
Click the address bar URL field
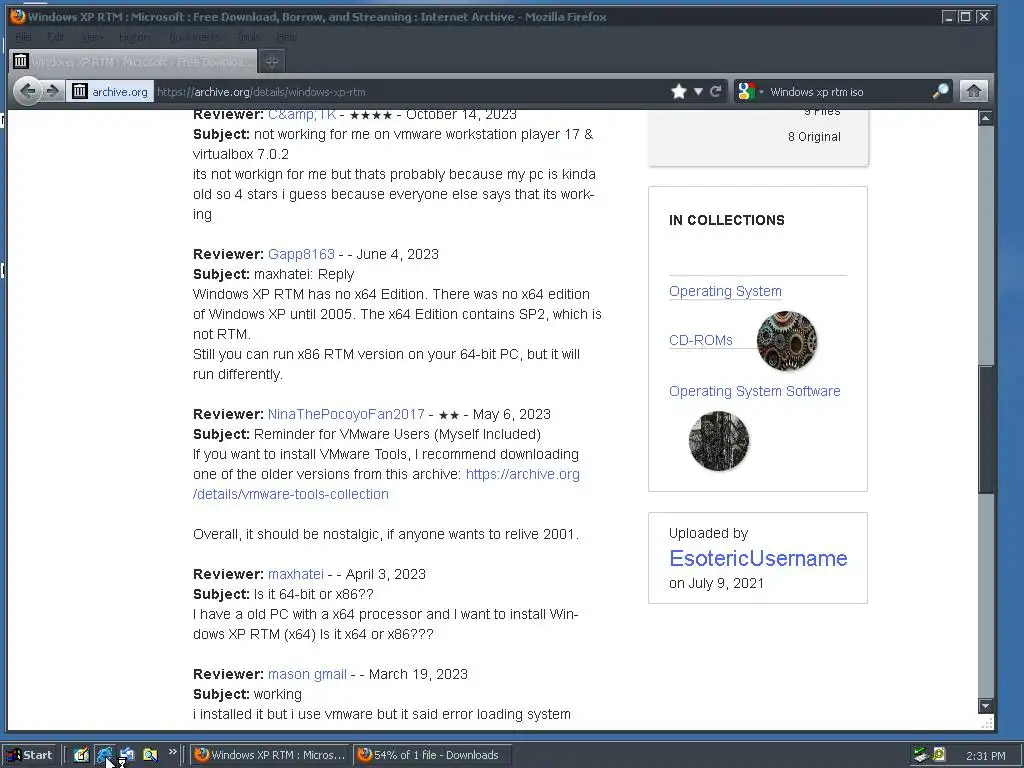point(411,91)
